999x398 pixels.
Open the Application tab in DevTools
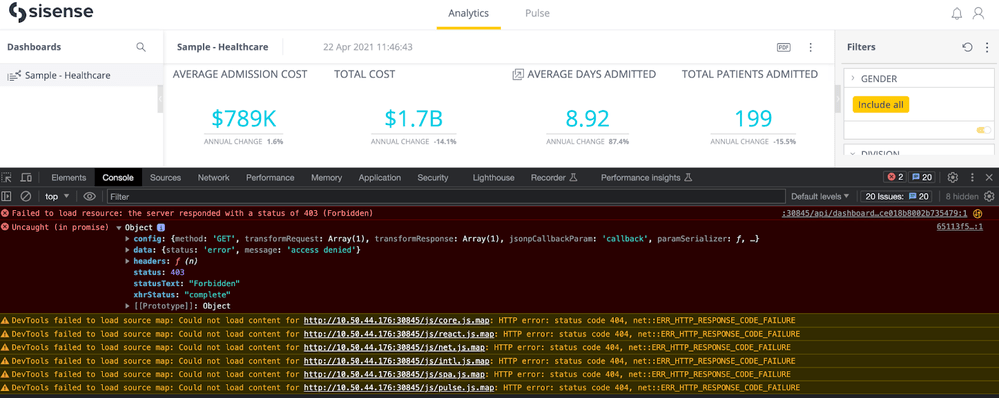tap(380, 178)
